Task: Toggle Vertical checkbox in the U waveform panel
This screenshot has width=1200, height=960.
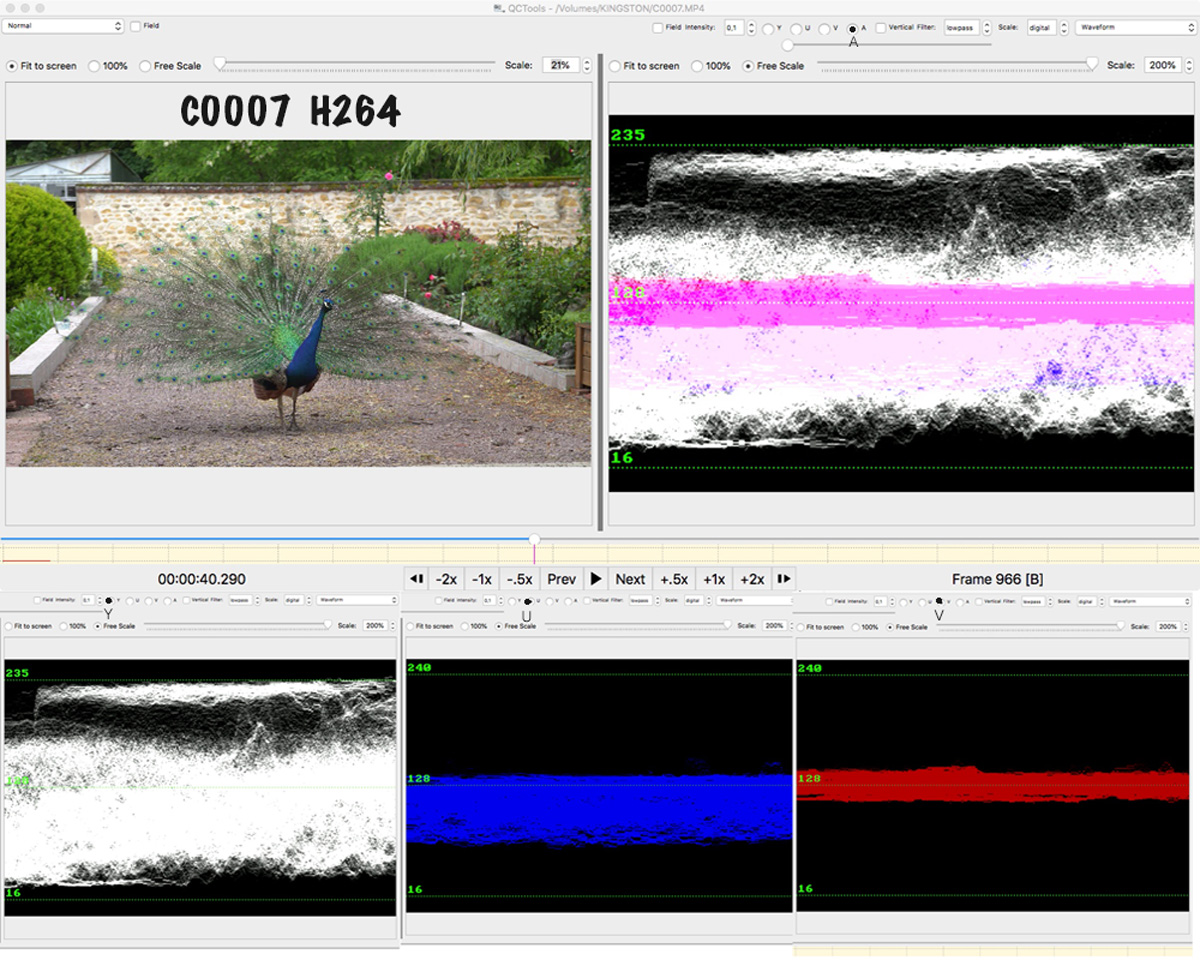Action: click(587, 600)
